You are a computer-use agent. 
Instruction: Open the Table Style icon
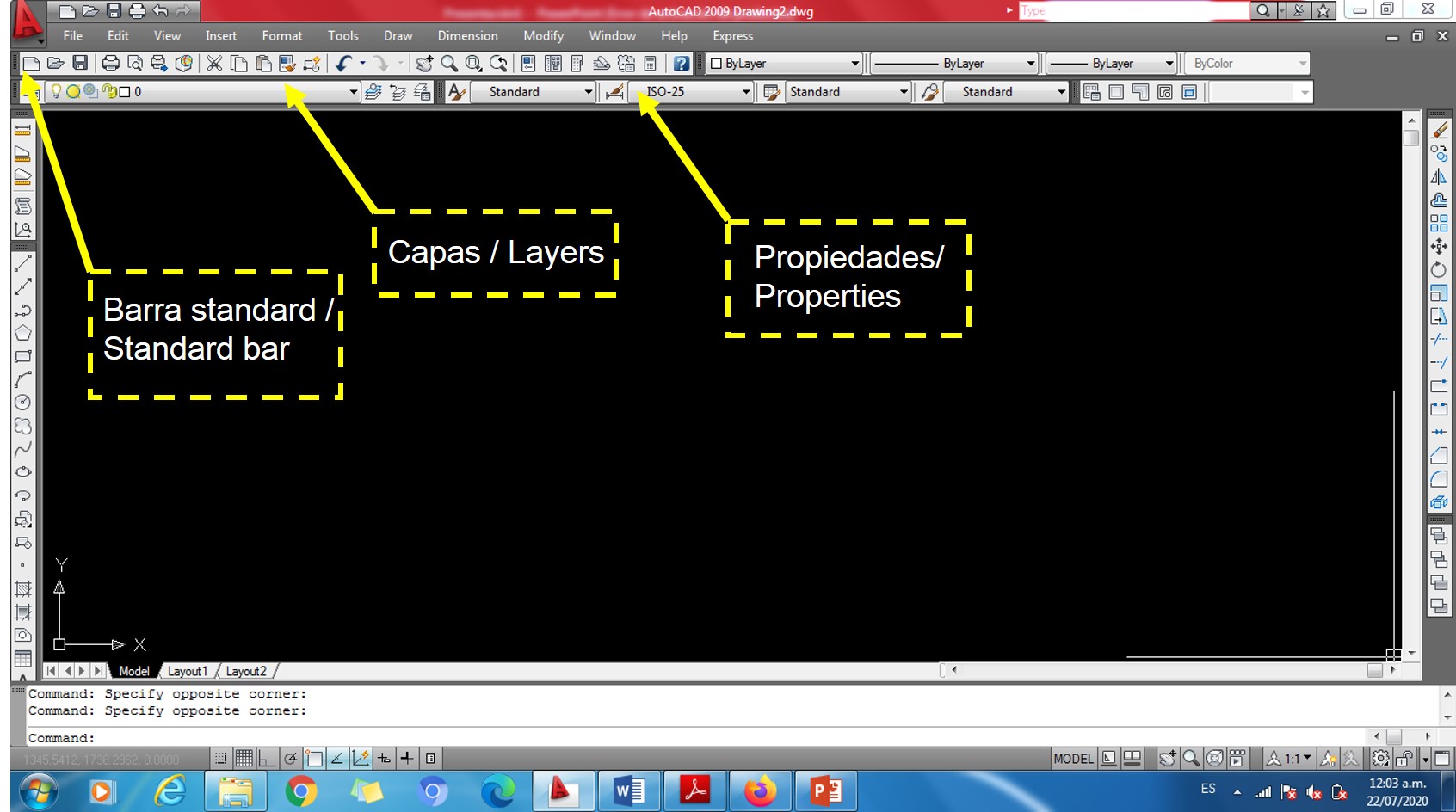pyautogui.click(x=772, y=92)
